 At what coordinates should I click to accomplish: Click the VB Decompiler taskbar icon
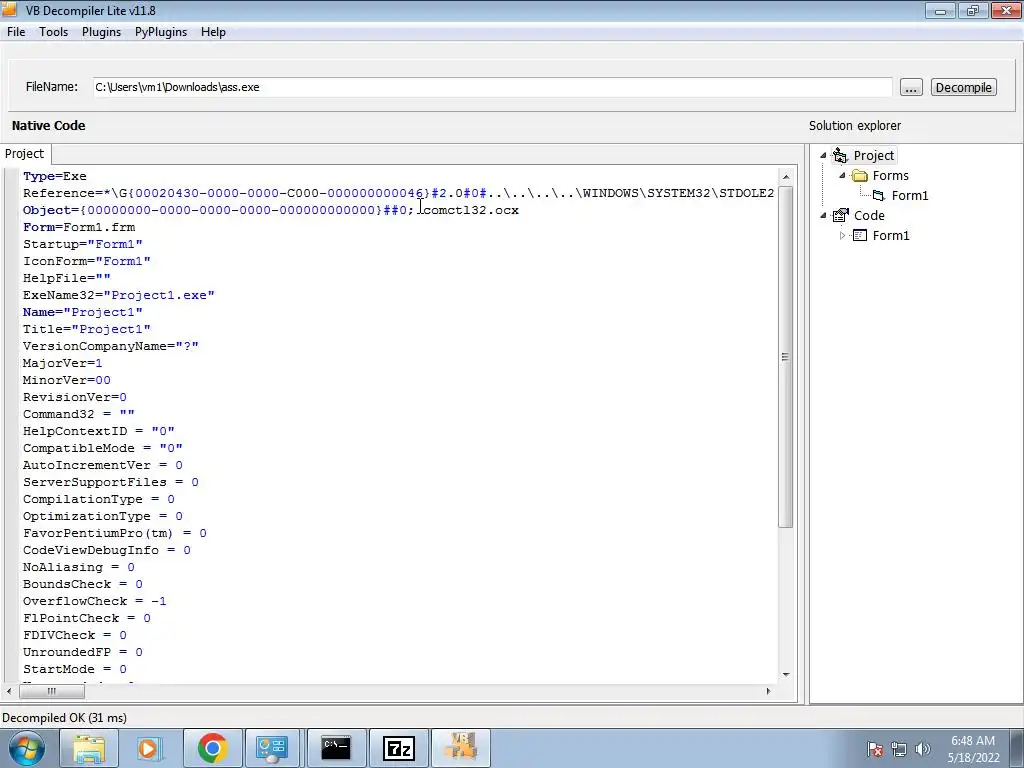pyautogui.click(x=461, y=748)
